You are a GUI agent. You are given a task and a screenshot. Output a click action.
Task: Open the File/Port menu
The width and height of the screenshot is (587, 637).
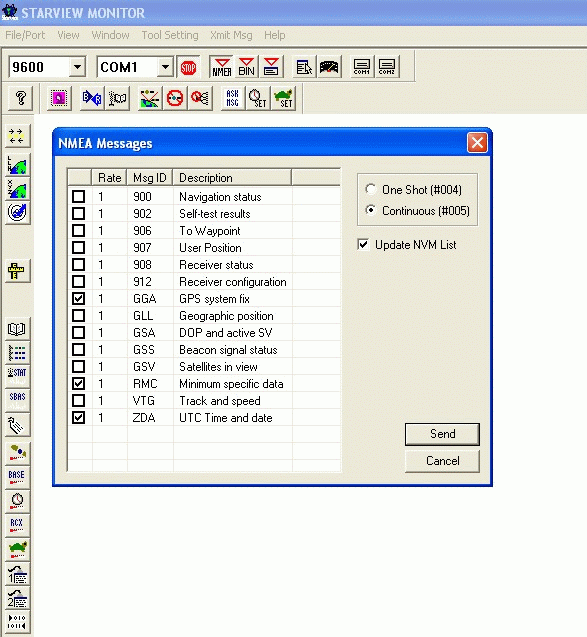pyautogui.click(x=25, y=35)
